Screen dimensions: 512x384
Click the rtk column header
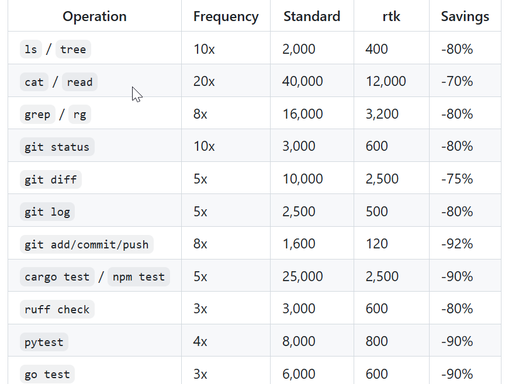point(391,16)
